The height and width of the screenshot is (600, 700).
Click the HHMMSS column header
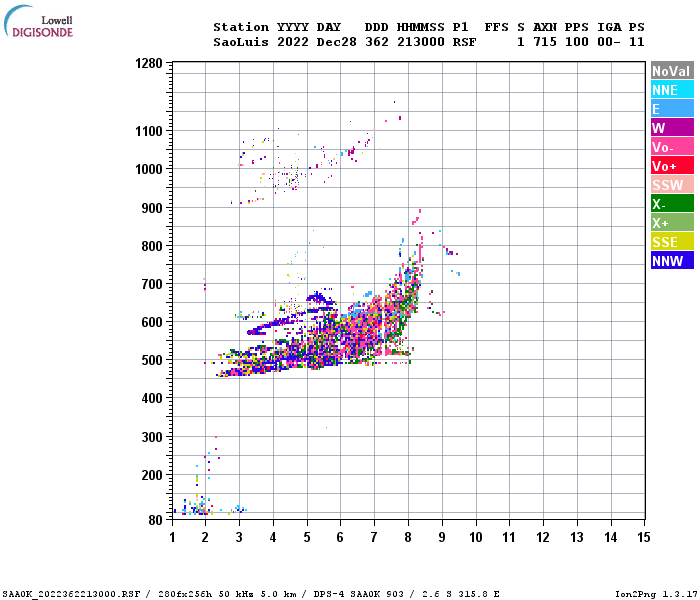pos(421,27)
